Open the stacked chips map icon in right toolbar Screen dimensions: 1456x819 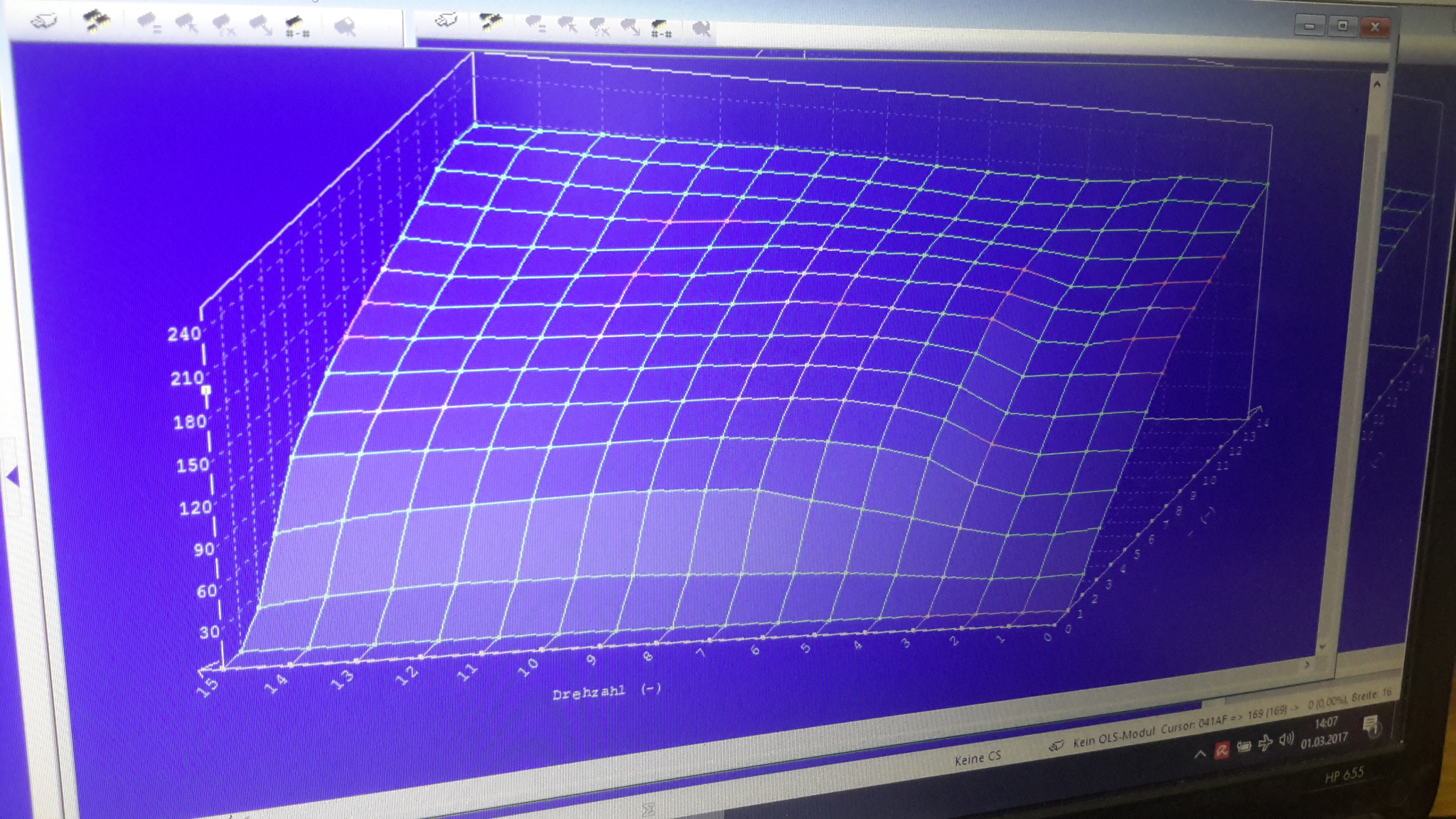[491, 22]
